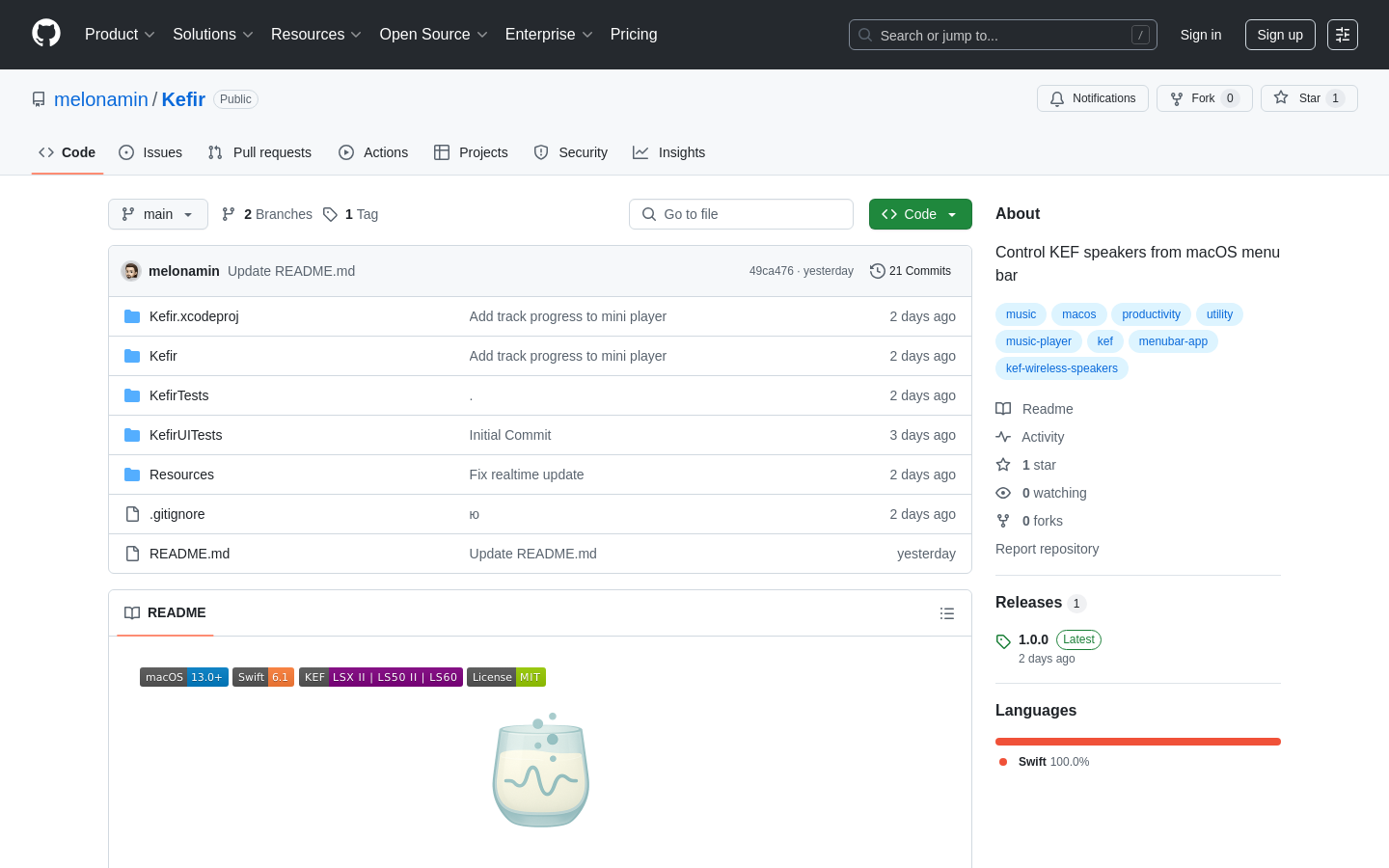
Task: Click the README.md file icon
Action: coord(132,554)
